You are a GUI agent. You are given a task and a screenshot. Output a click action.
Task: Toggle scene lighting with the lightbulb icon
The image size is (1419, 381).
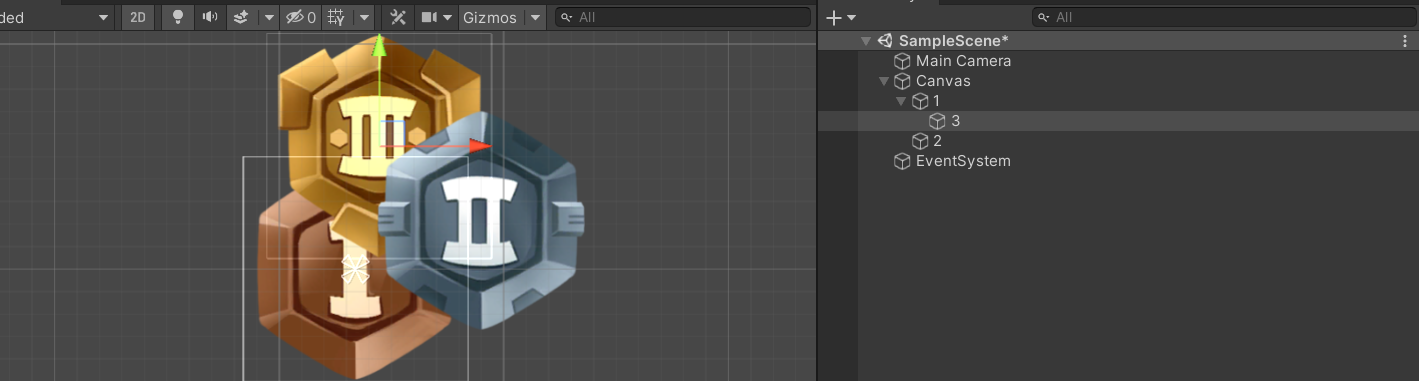pyautogui.click(x=178, y=17)
